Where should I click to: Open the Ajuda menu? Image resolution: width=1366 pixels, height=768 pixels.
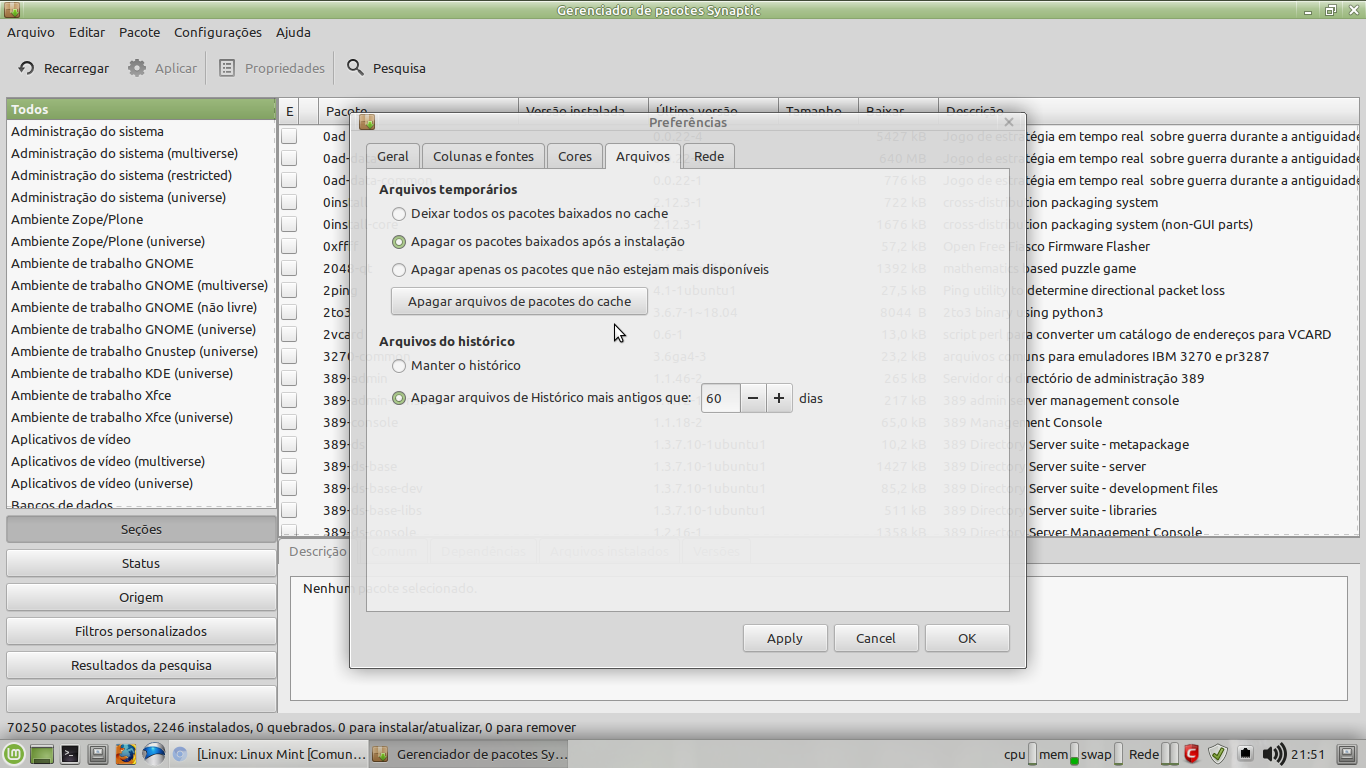[x=293, y=32]
